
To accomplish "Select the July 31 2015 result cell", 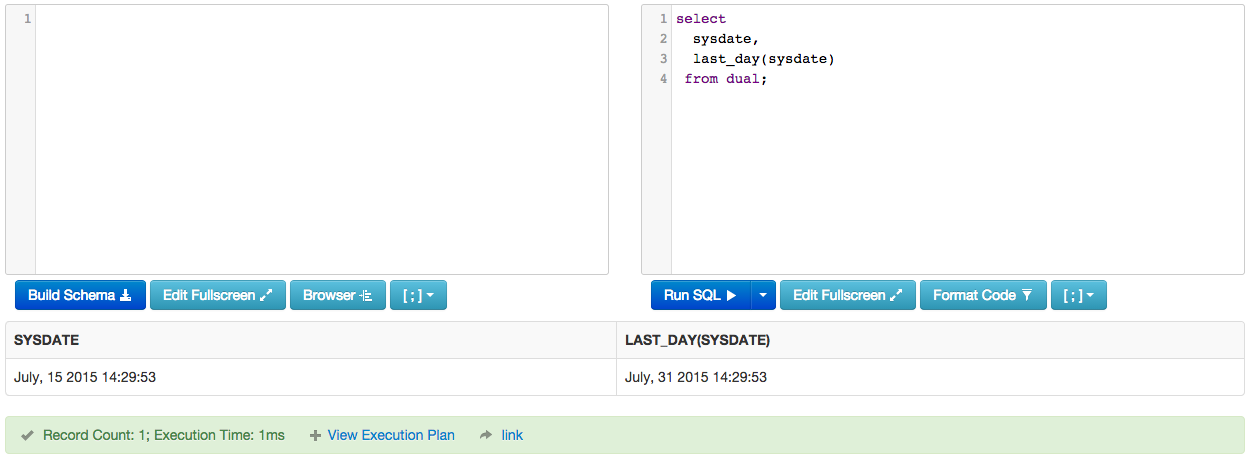I will pos(696,377).
